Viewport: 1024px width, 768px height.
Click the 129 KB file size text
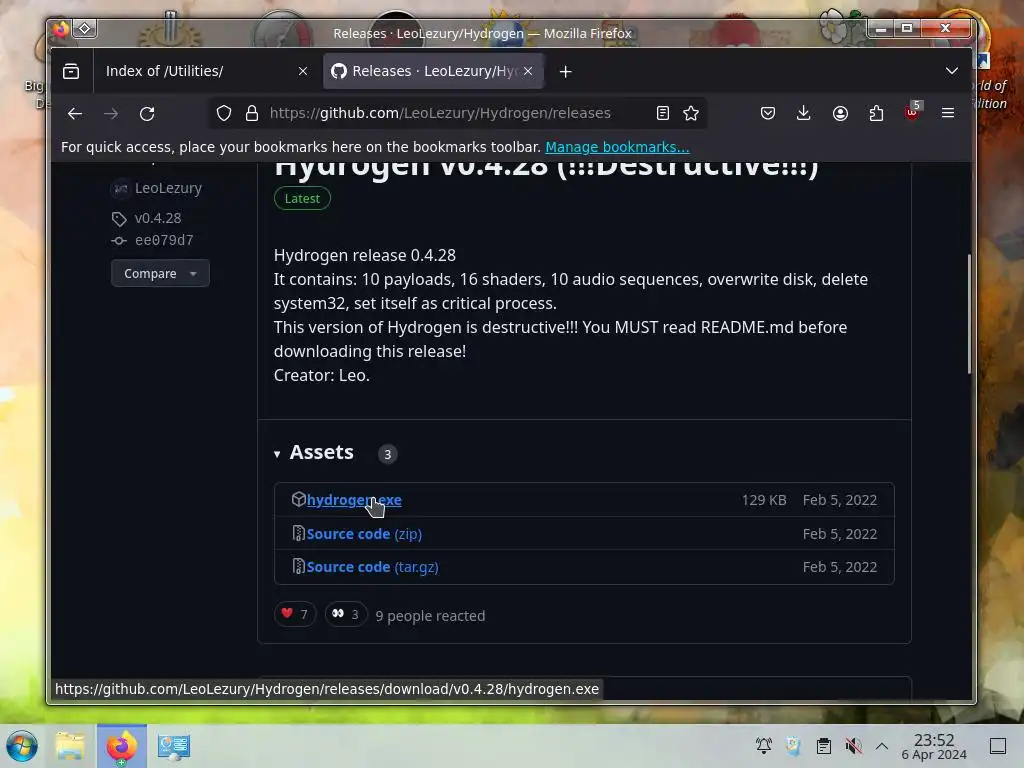(764, 500)
